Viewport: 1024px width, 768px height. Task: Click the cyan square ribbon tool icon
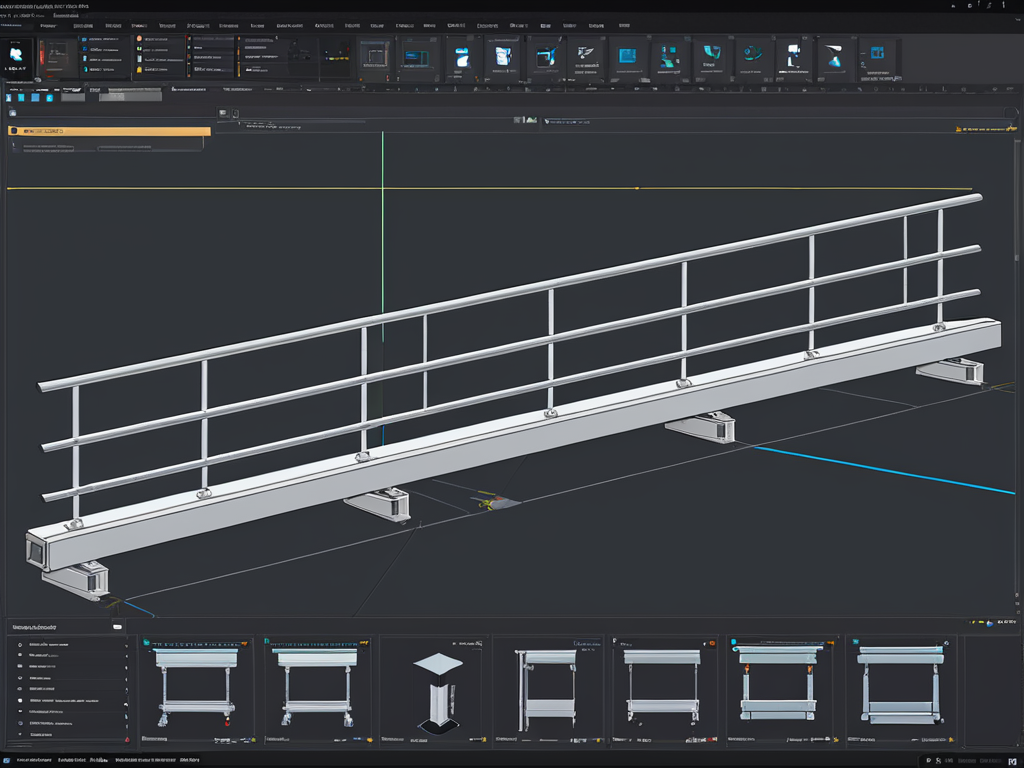click(x=628, y=56)
